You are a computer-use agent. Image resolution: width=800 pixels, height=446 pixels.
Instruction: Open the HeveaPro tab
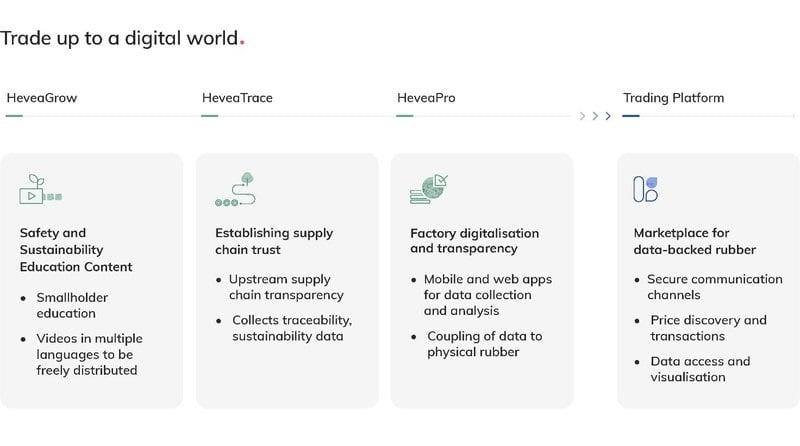pos(426,98)
